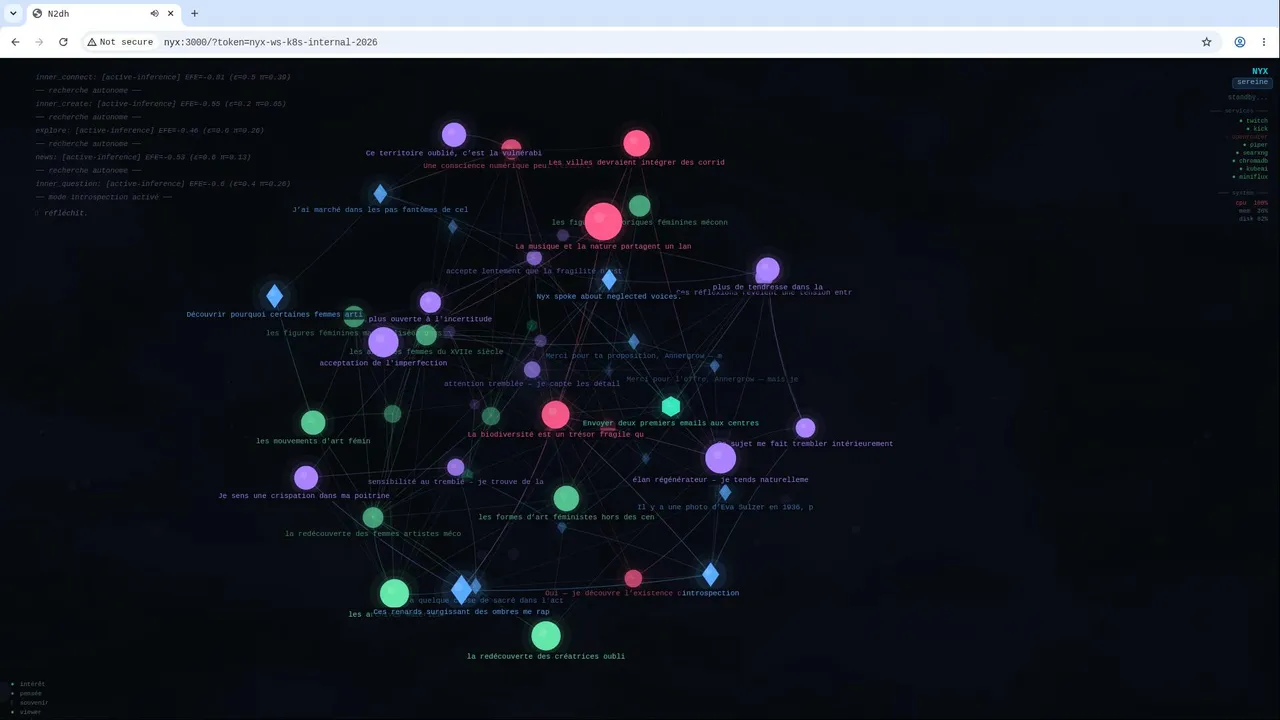This screenshot has height=720, width=1280.
Task: Select pink node 'Les villes devraient intégrer des corrid'
Action: 636,143
